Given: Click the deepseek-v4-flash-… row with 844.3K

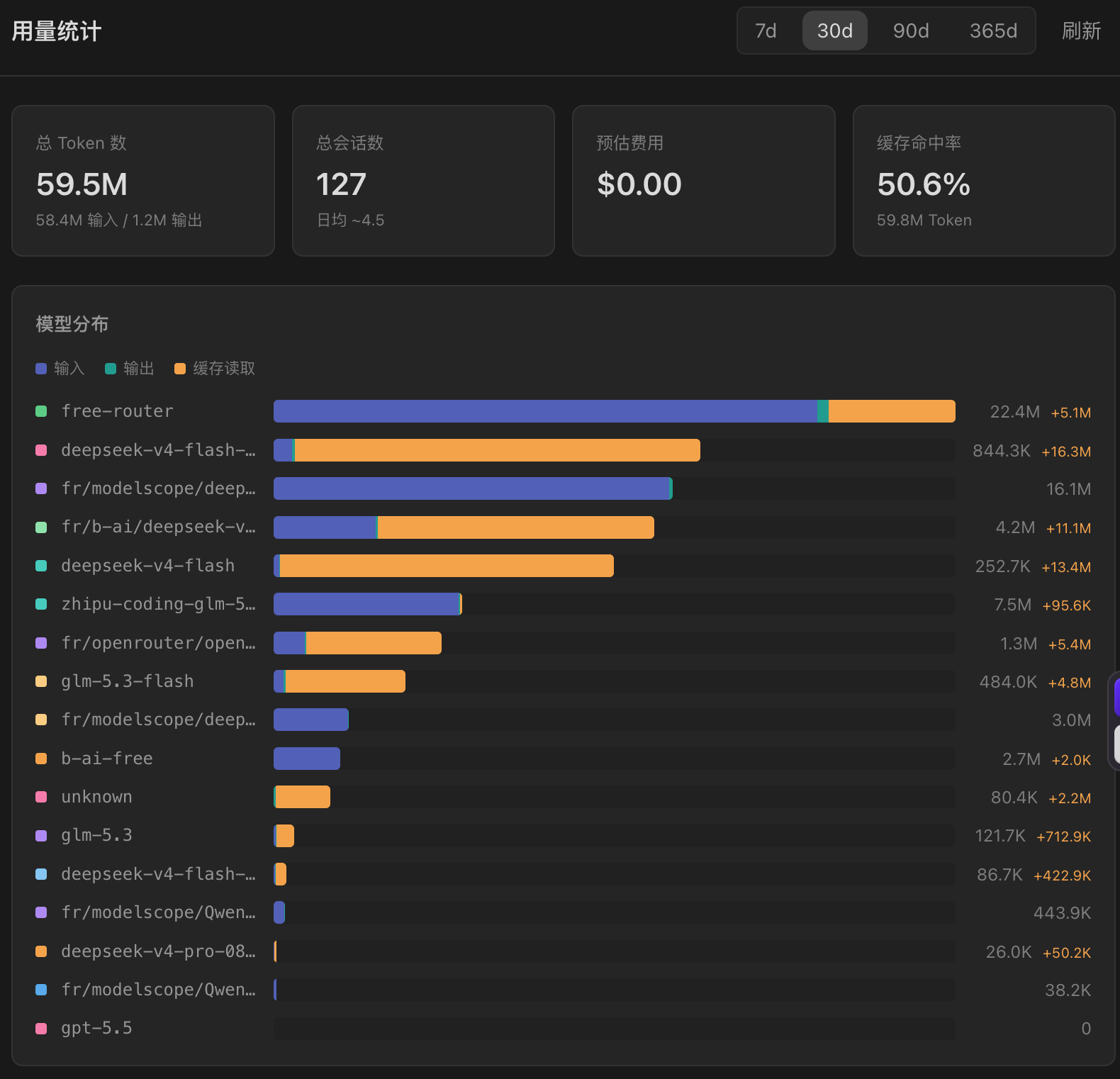Looking at the screenshot, I should 564,450.
